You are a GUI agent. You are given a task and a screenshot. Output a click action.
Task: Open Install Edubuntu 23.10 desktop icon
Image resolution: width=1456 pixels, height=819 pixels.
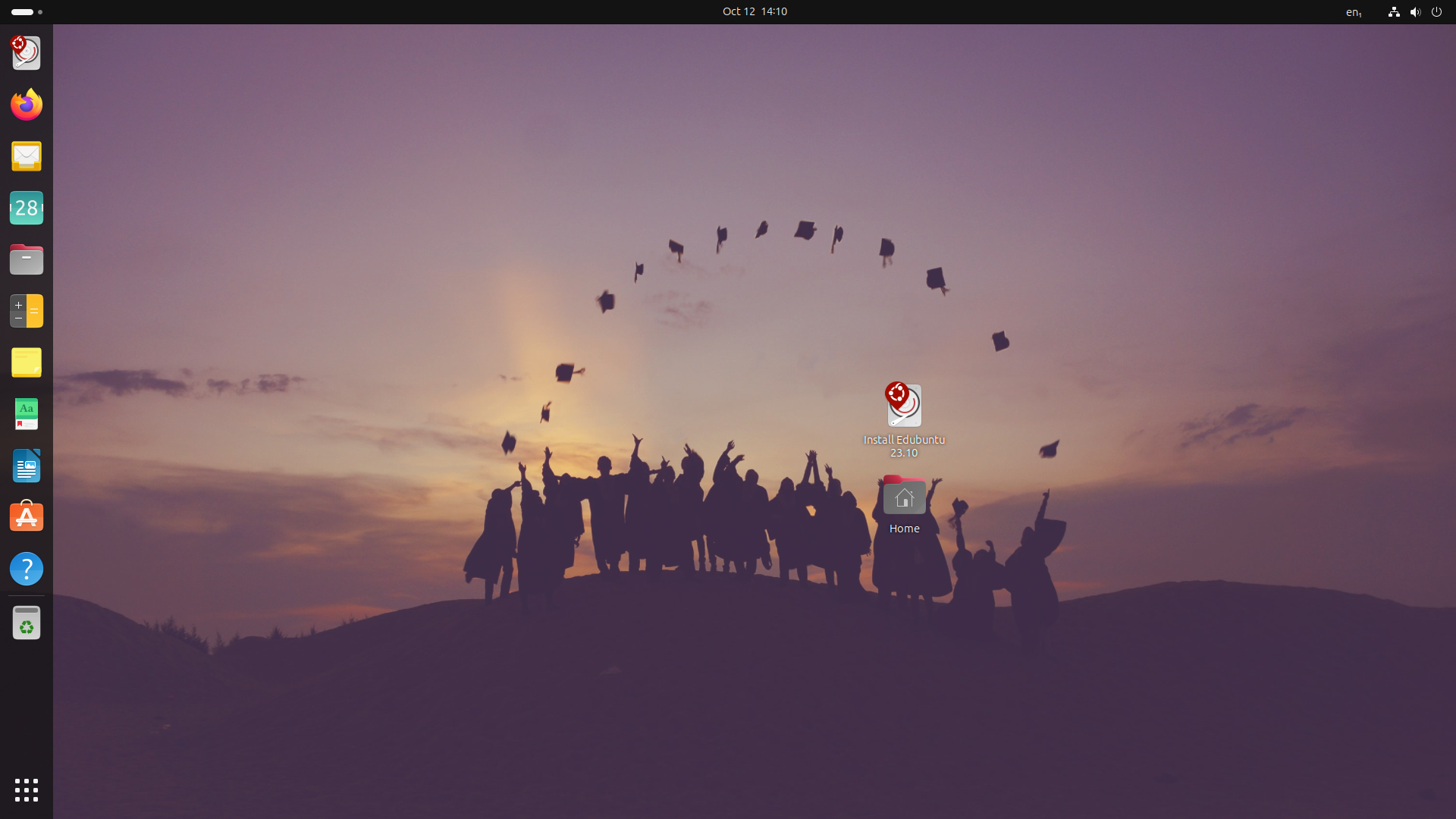pos(904,420)
